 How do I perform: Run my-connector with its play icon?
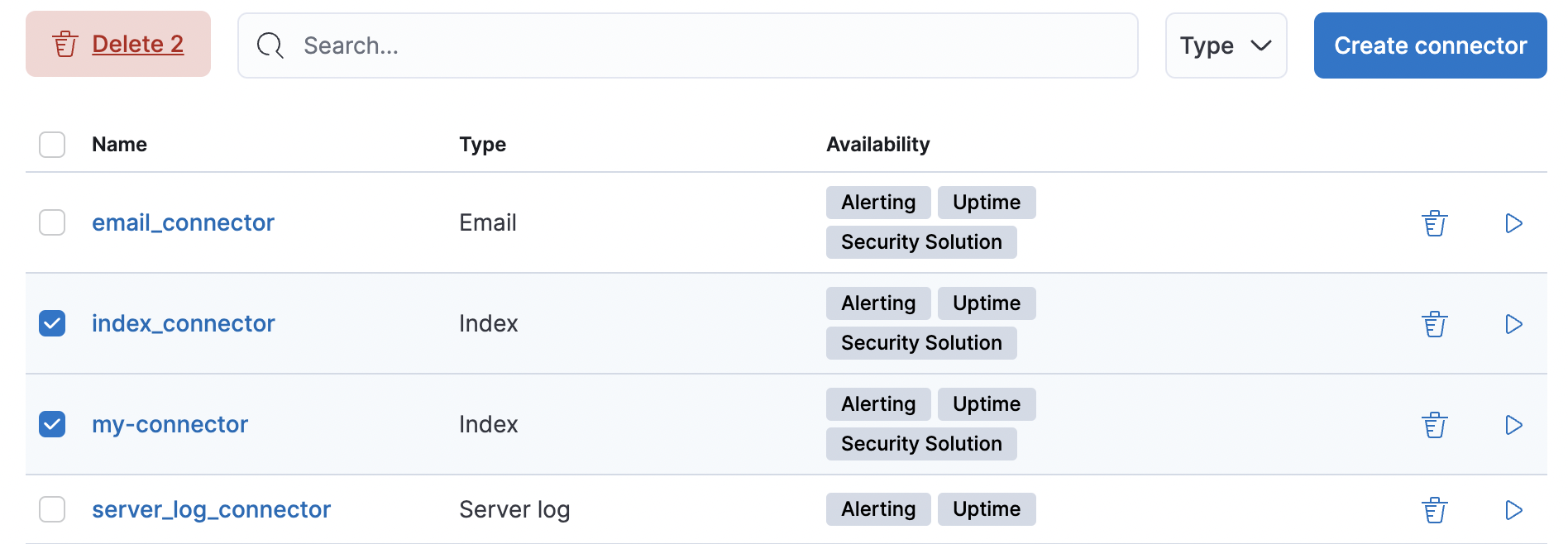tap(1514, 425)
